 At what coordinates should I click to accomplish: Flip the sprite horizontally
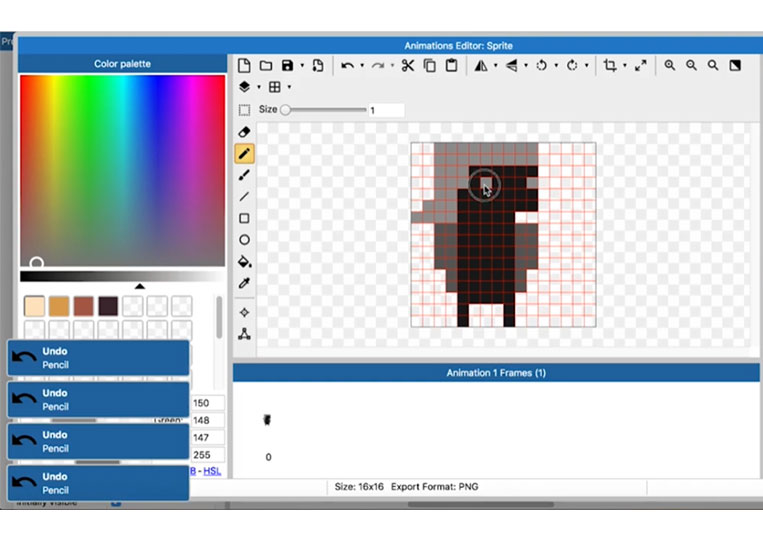[481, 65]
